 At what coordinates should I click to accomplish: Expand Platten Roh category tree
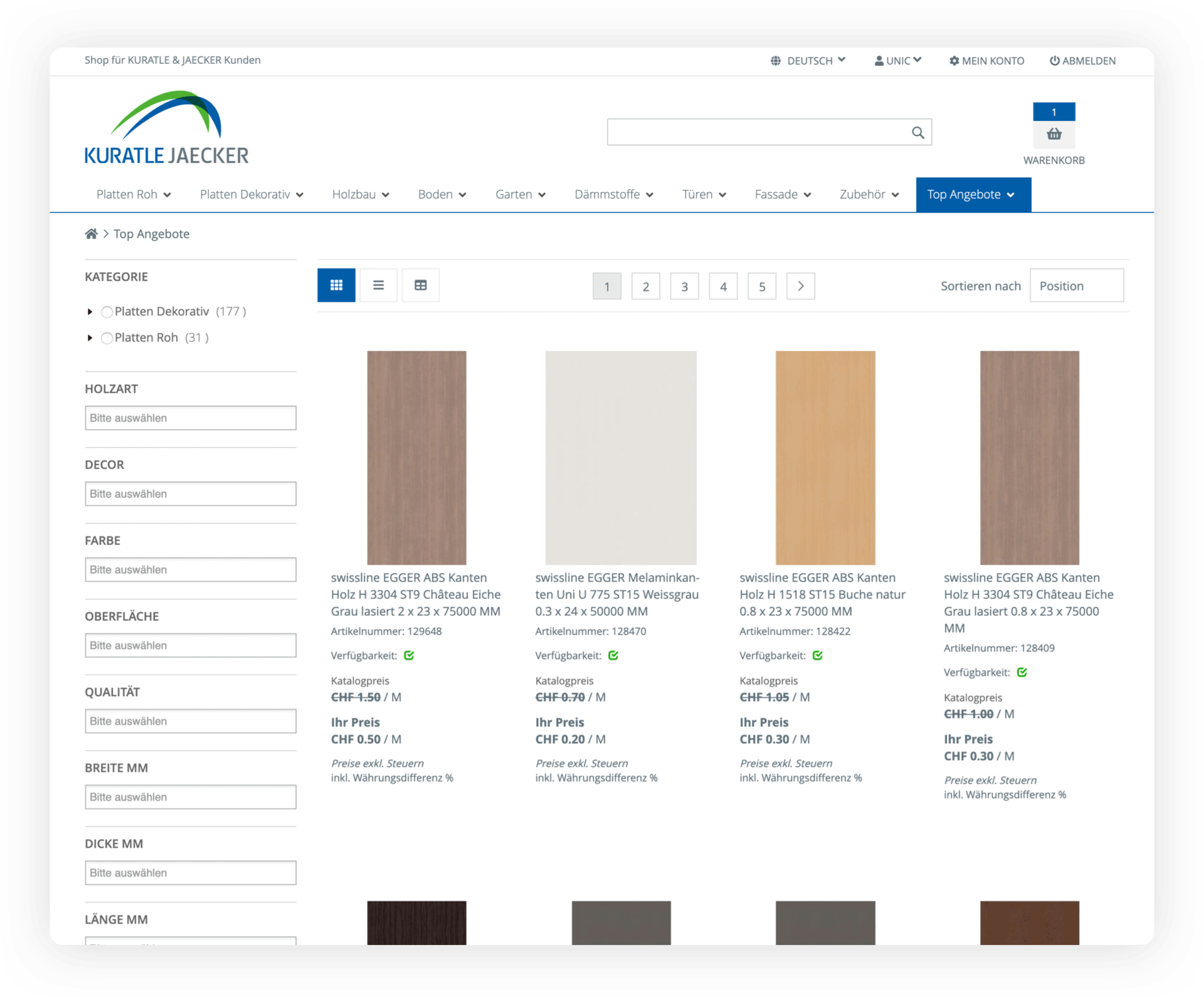click(90, 338)
